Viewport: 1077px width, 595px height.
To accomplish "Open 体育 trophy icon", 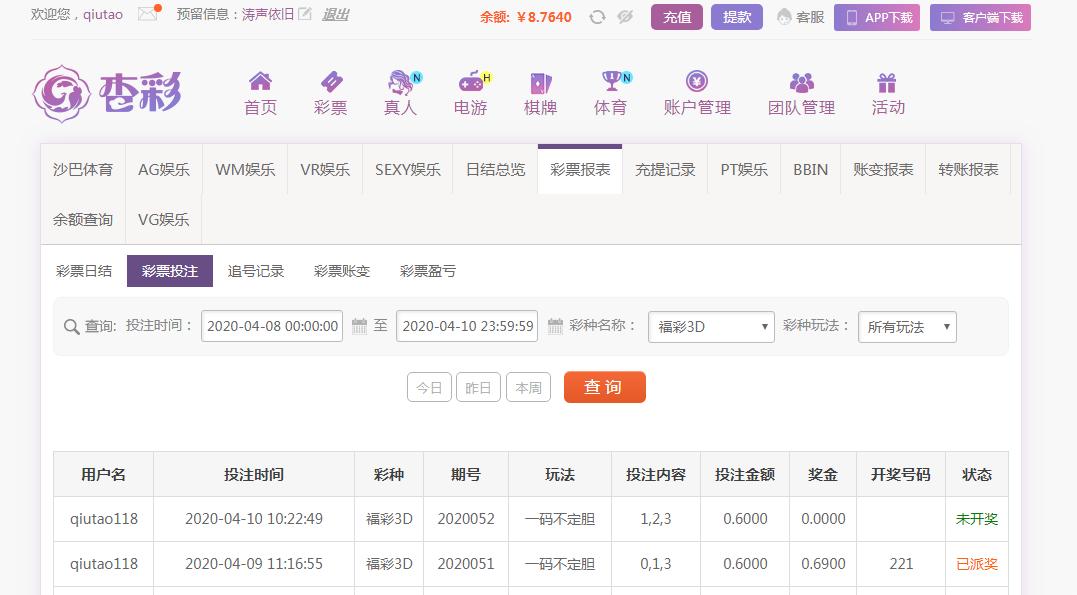I will [610, 82].
